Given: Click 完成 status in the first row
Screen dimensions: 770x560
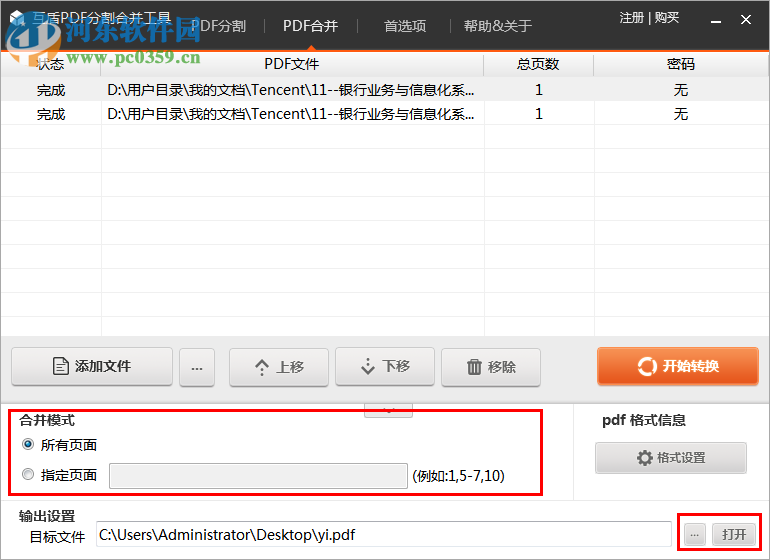Looking at the screenshot, I should [x=51, y=90].
